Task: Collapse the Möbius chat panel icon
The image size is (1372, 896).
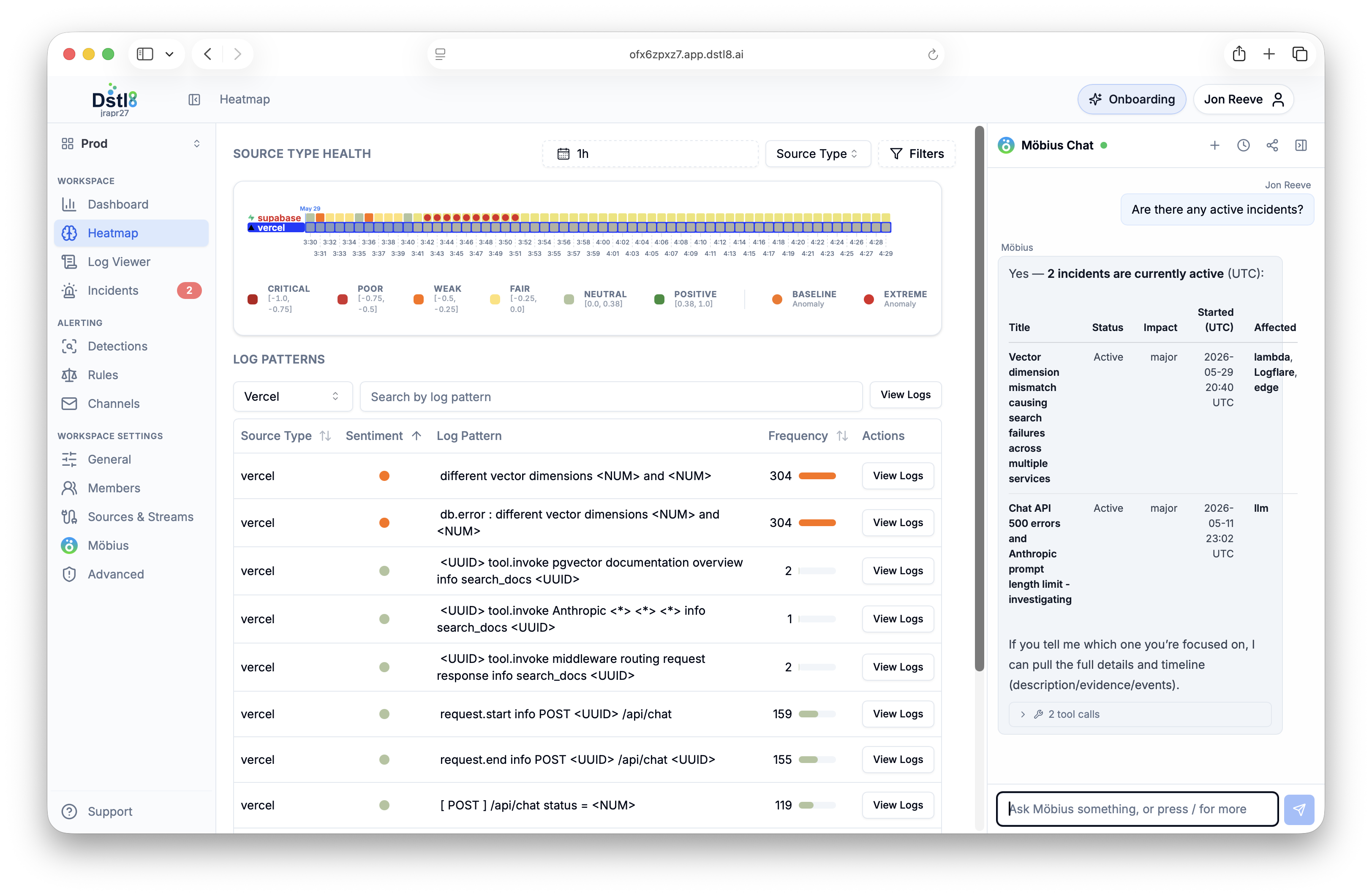Action: coord(1301,146)
